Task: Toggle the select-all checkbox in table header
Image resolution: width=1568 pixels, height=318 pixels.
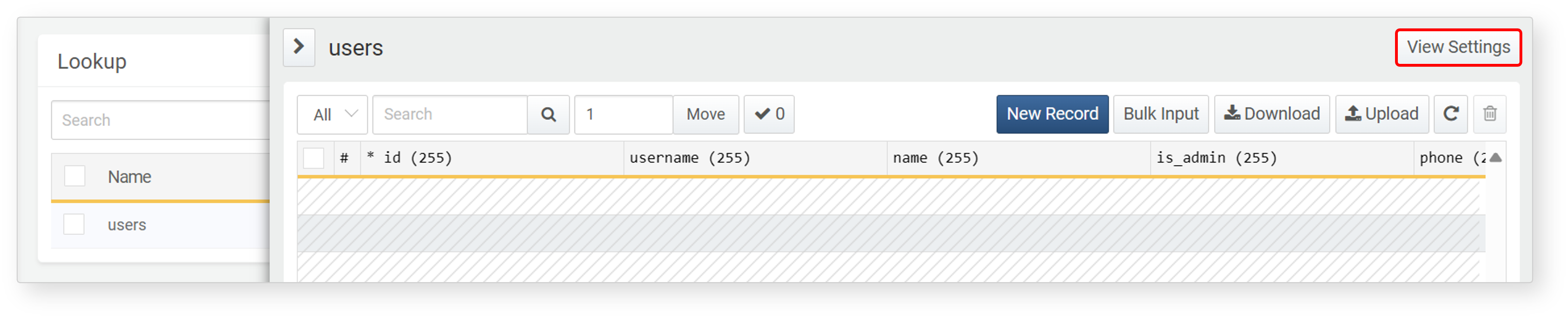Action: 313,158
